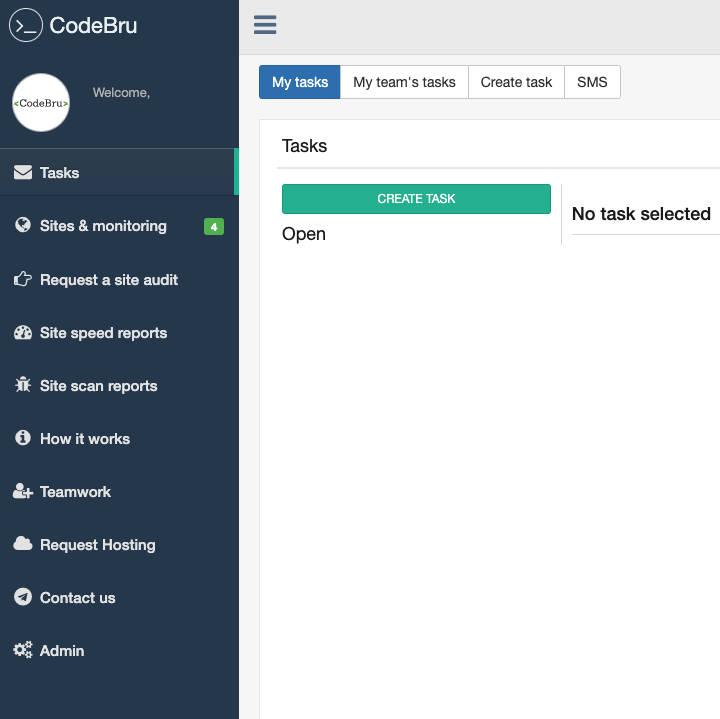720x719 pixels.
Task: Select the My tasks tab
Action: click(x=300, y=82)
